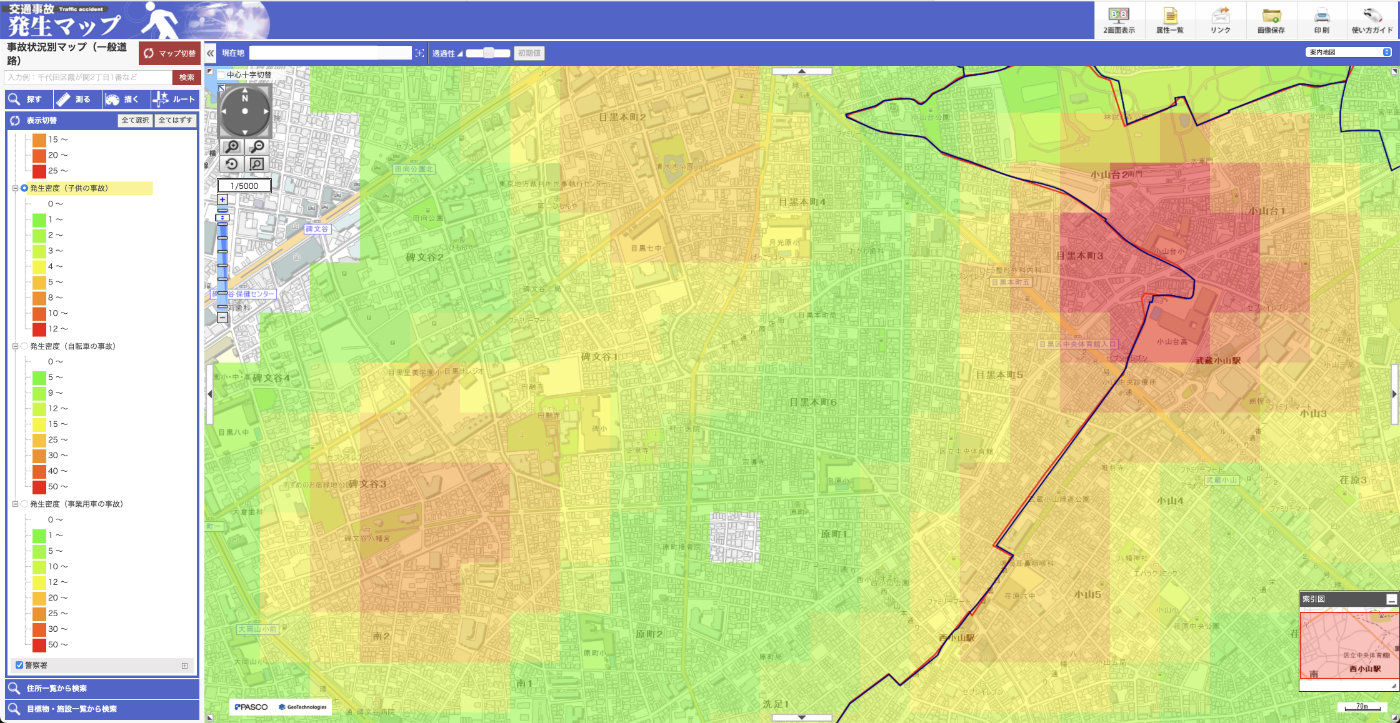Minimize the 索引図 index map panel
The width and height of the screenshot is (1400, 723).
point(1390,599)
